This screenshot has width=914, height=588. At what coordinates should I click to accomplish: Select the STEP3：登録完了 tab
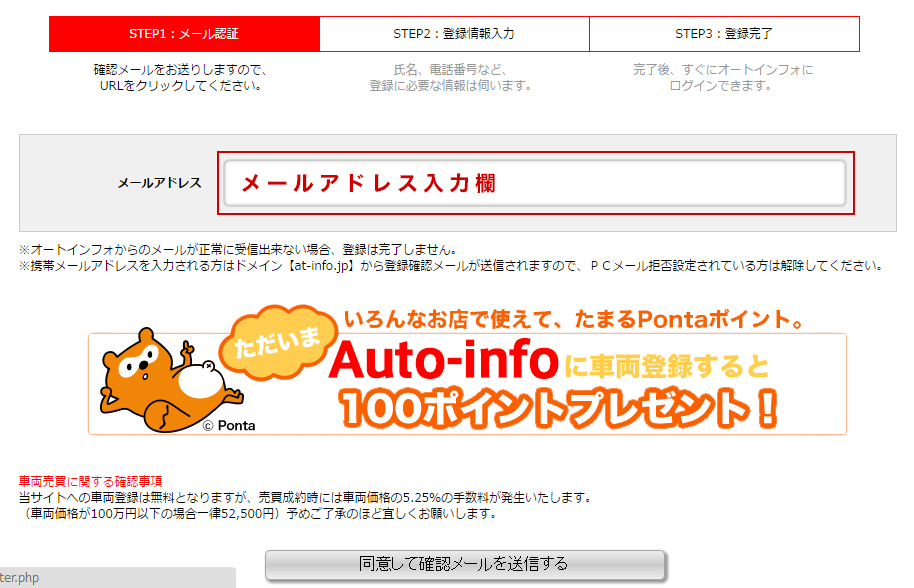click(x=724, y=34)
